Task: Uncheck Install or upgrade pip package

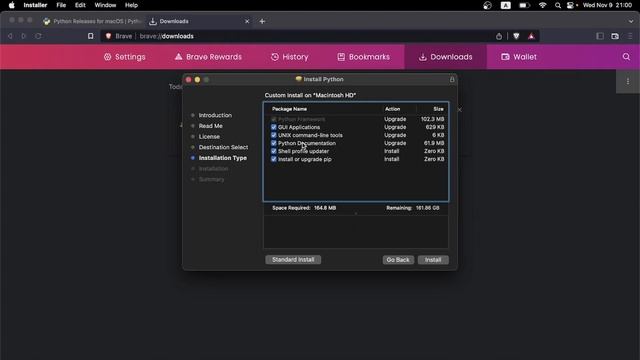Action: coord(273,159)
